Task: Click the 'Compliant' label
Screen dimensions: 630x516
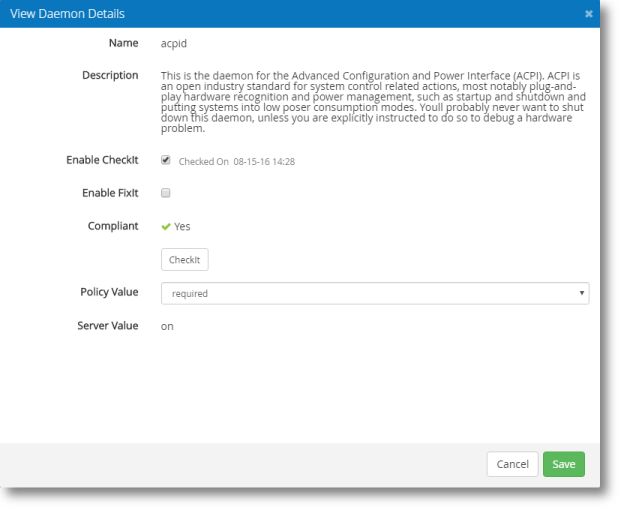Action: 113,226
